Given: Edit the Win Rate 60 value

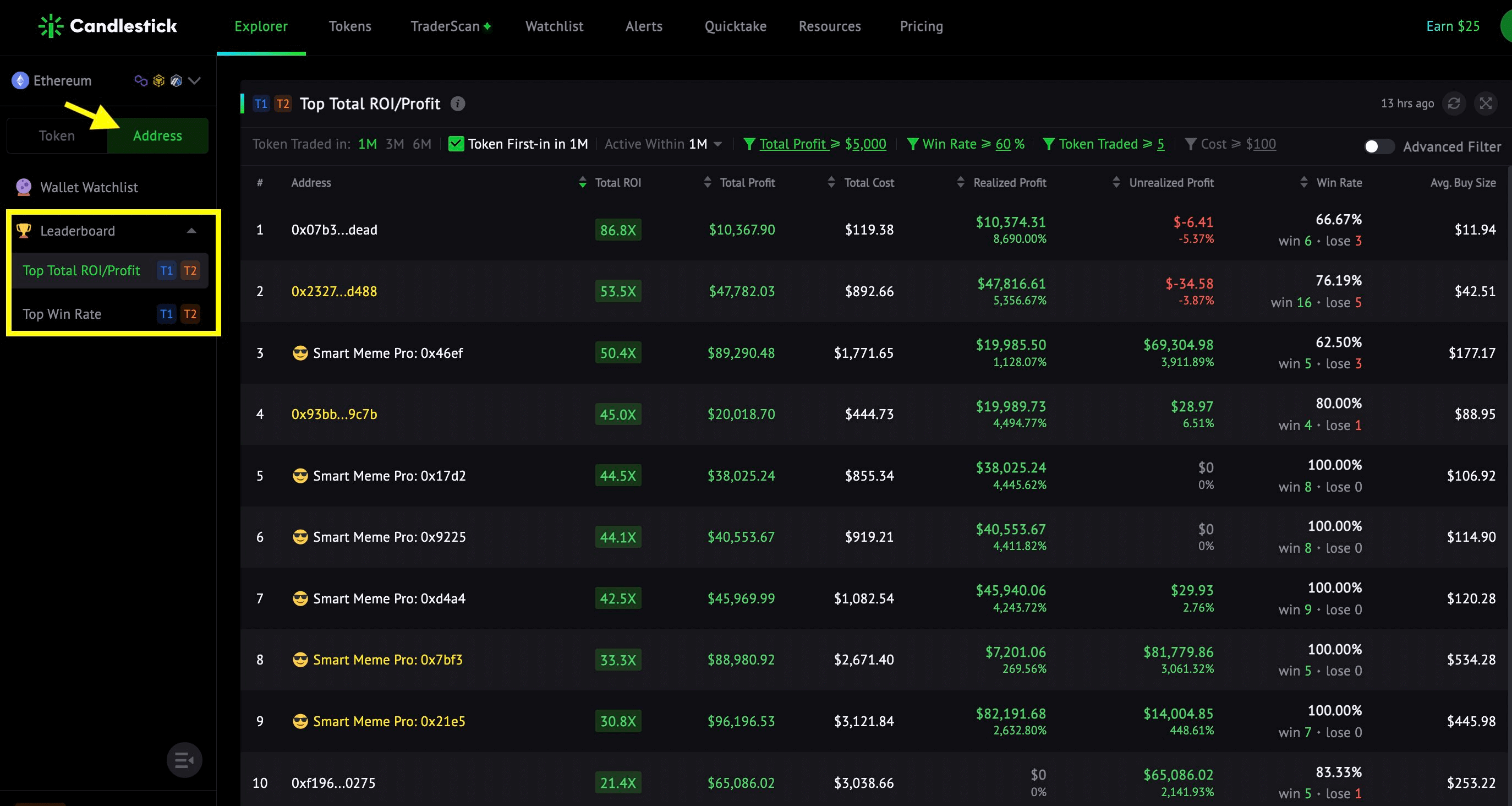Looking at the screenshot, I should 1003,144.
